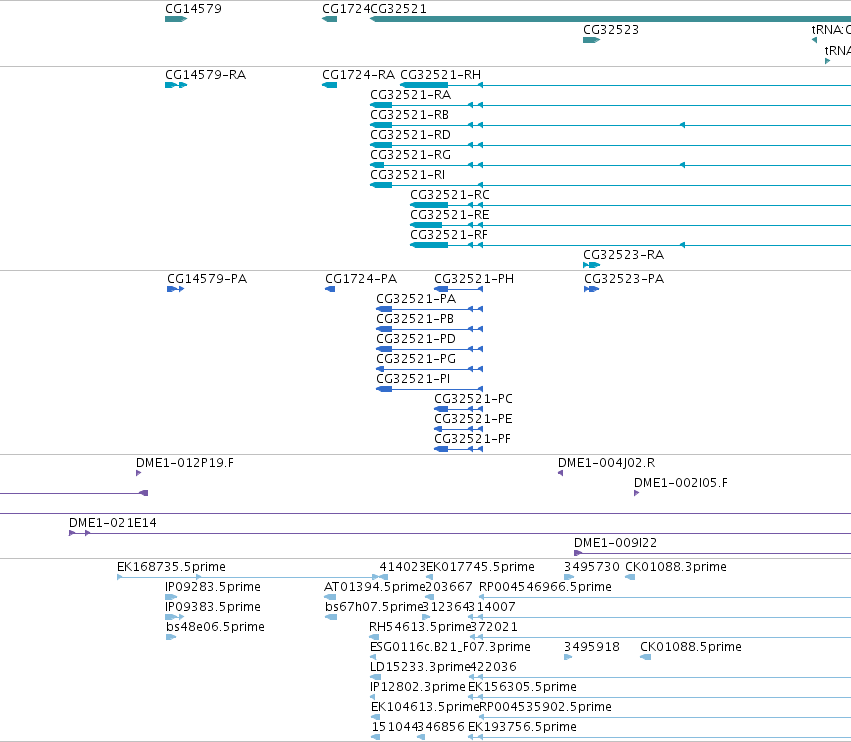Select the CG32521-RH transcript exon glyph
The height and width of the screenshot is (742, 851).
coord(424,85)
